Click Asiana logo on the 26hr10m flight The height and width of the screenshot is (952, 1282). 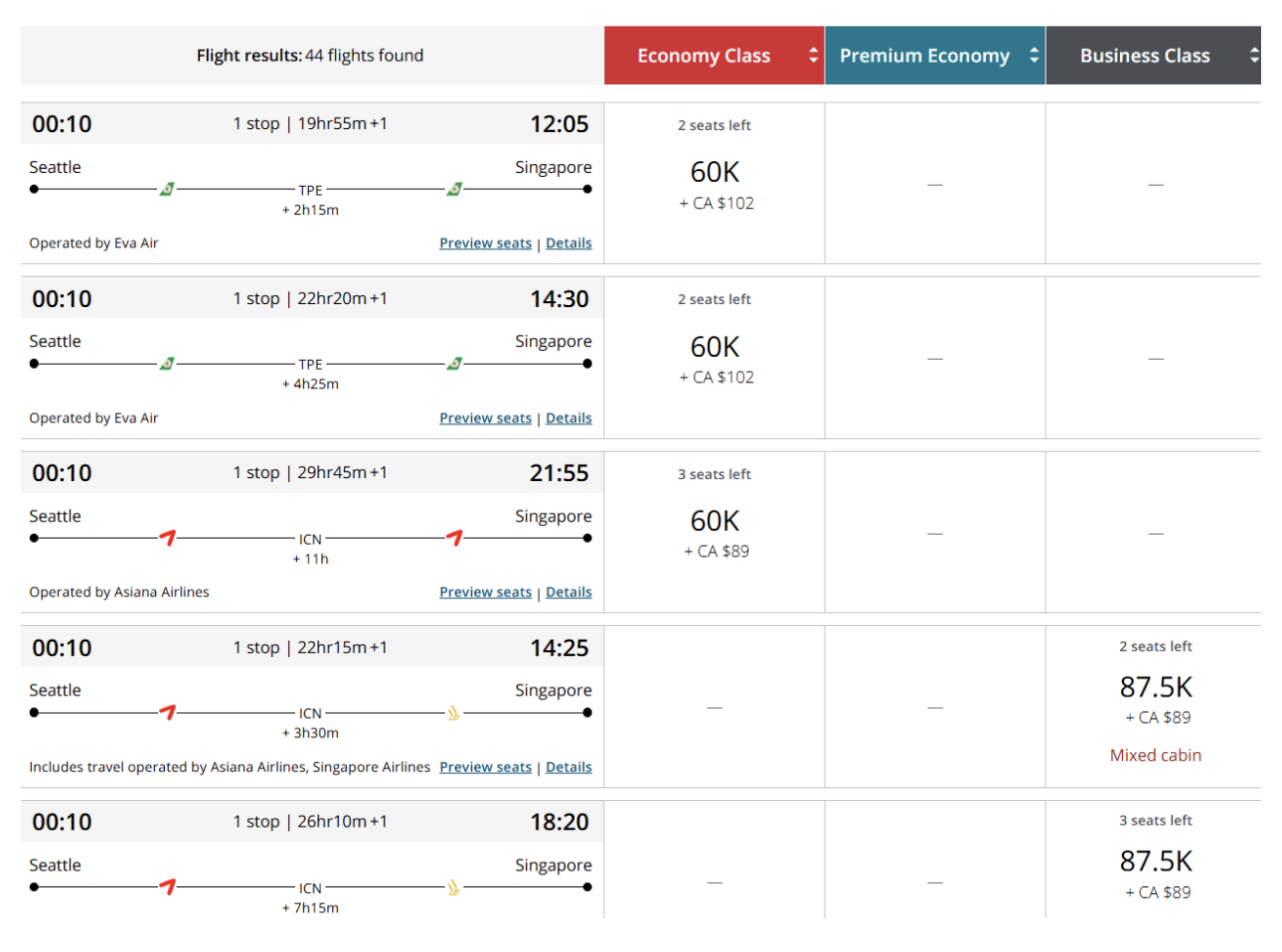[x=168, y=886]
